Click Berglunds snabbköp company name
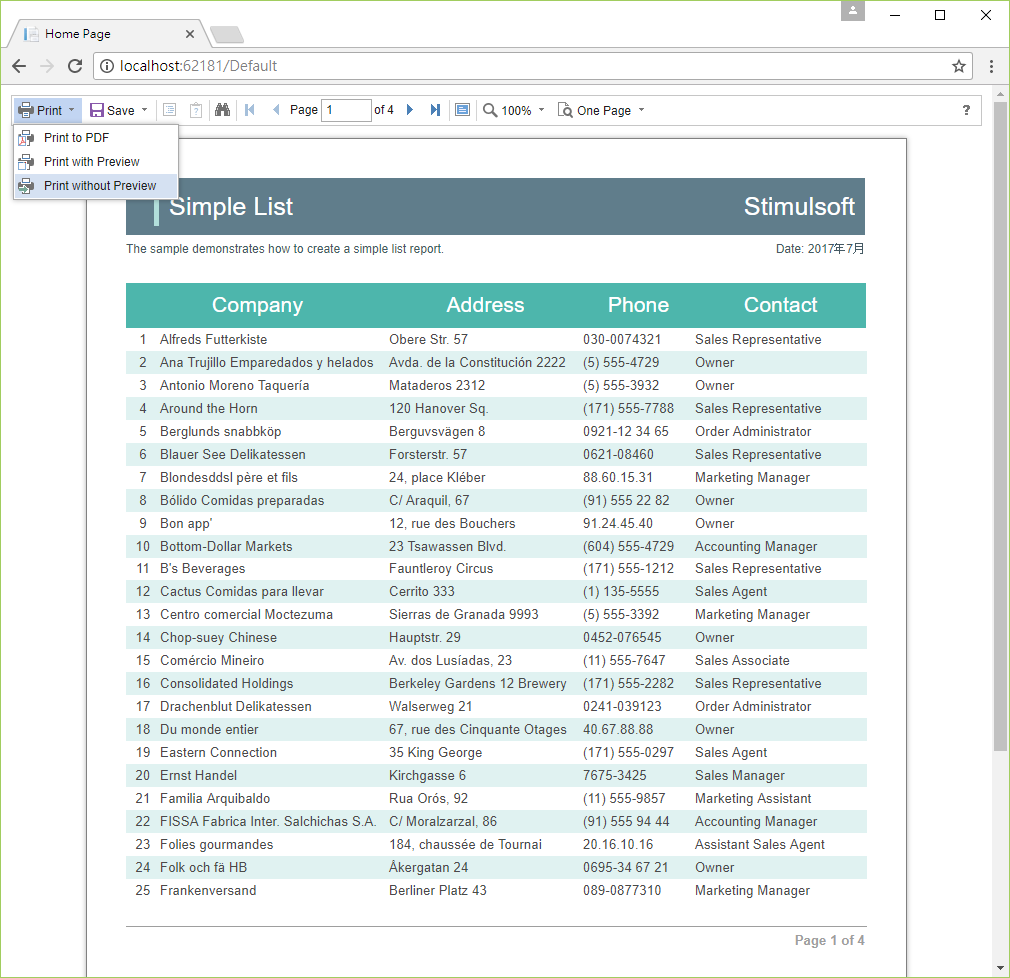1010x978 pixels. click(x=220, y=432)
